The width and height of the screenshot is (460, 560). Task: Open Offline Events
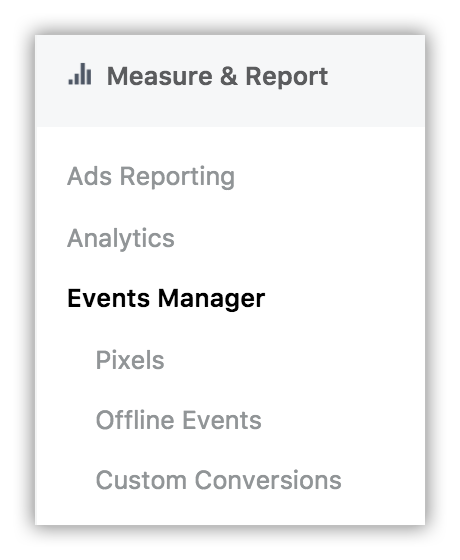click(179, 420)
